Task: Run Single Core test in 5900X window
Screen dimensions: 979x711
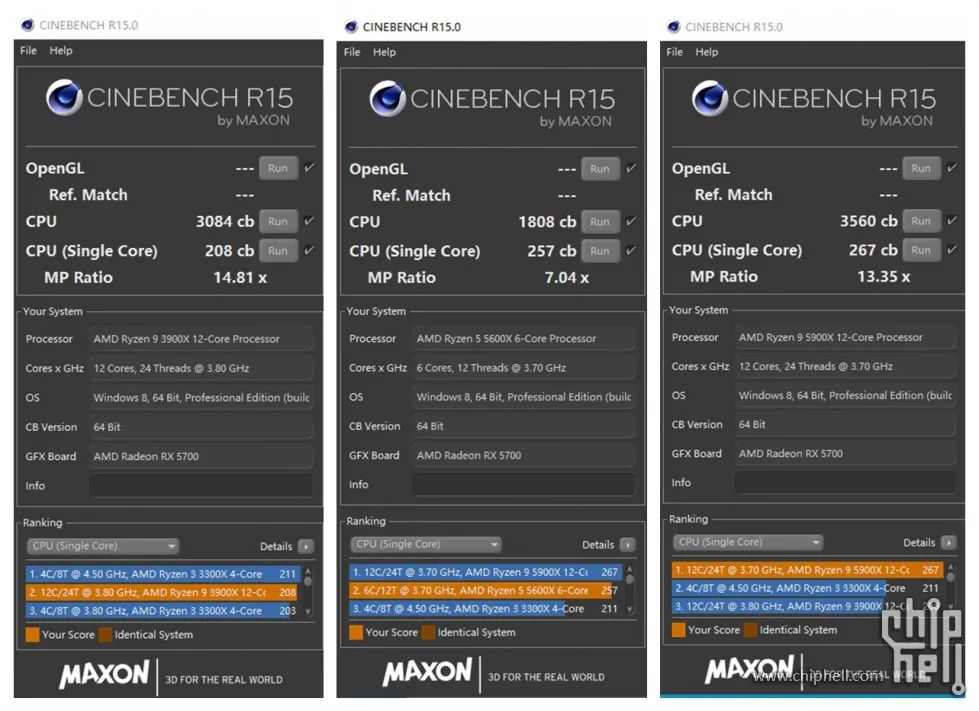Action: (x=921, y=250)
